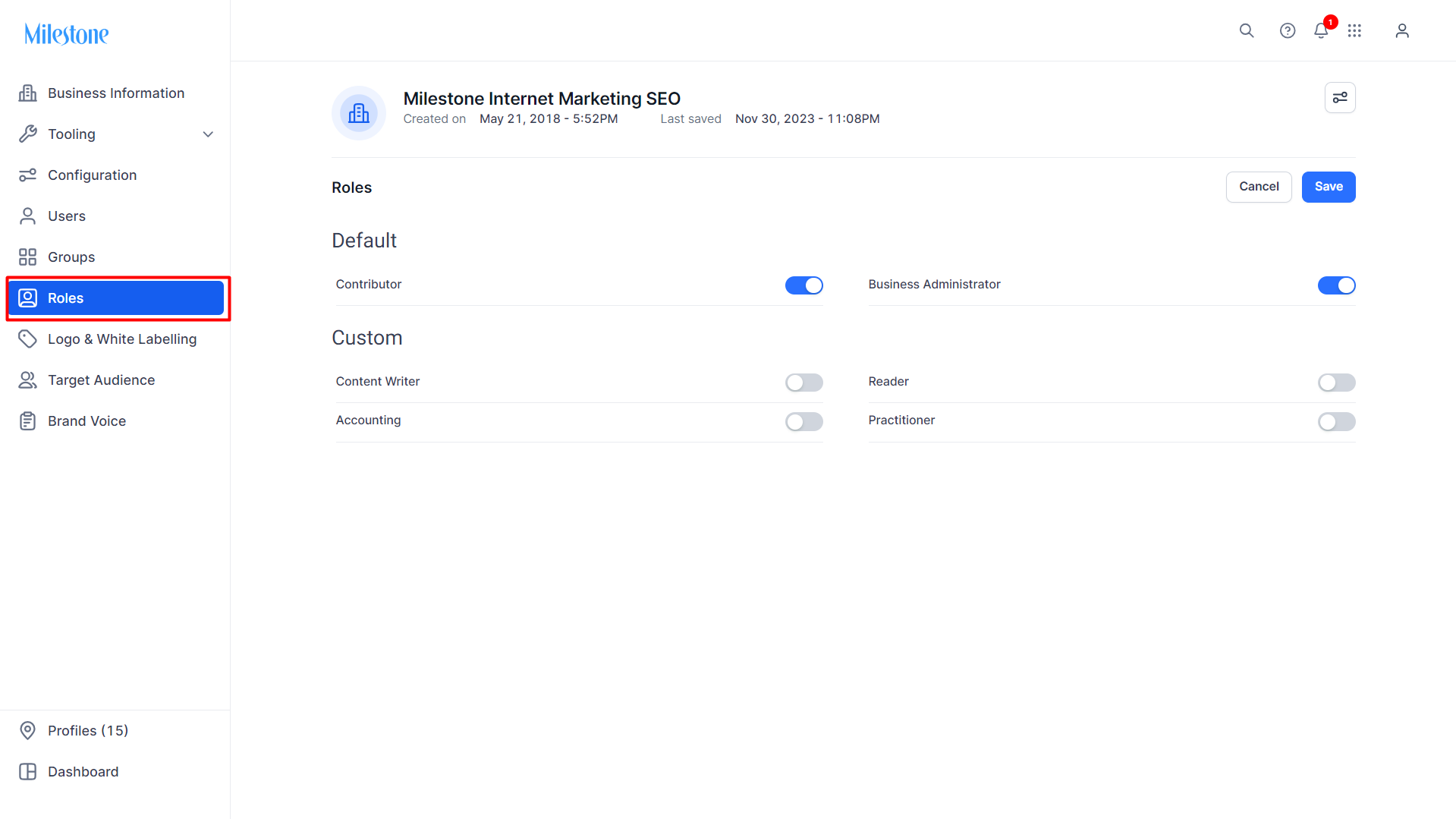
Task: Click the Roles page heading
Action: [351, 187]
